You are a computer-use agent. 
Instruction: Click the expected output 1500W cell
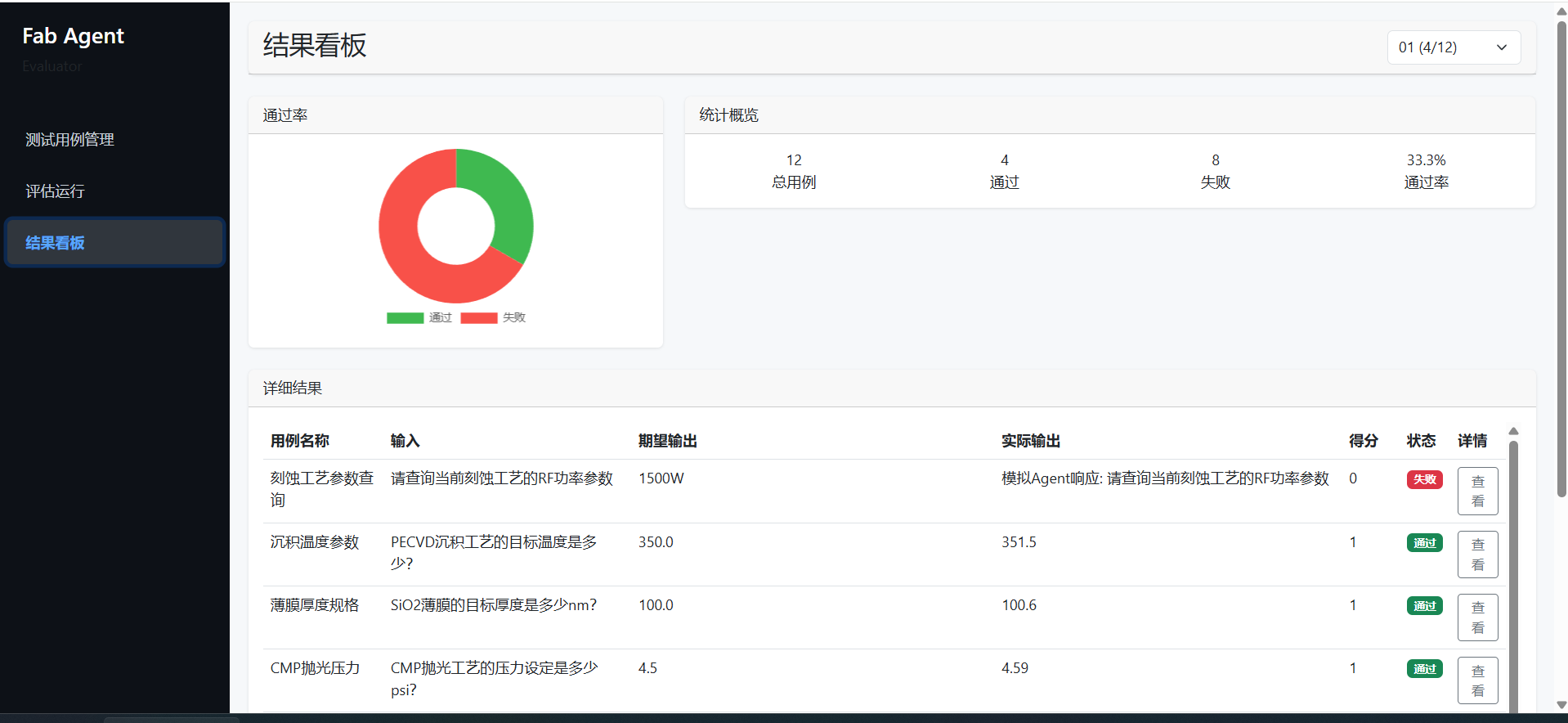(x=661, y=478)
